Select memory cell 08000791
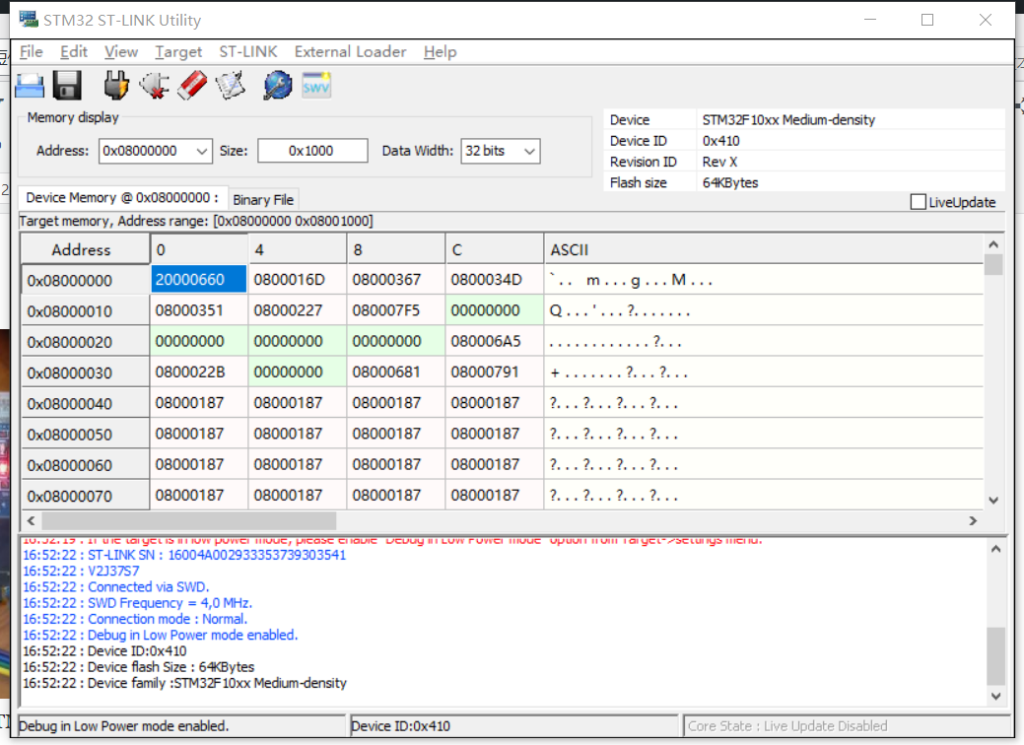1024x745 pixels. 495,372
